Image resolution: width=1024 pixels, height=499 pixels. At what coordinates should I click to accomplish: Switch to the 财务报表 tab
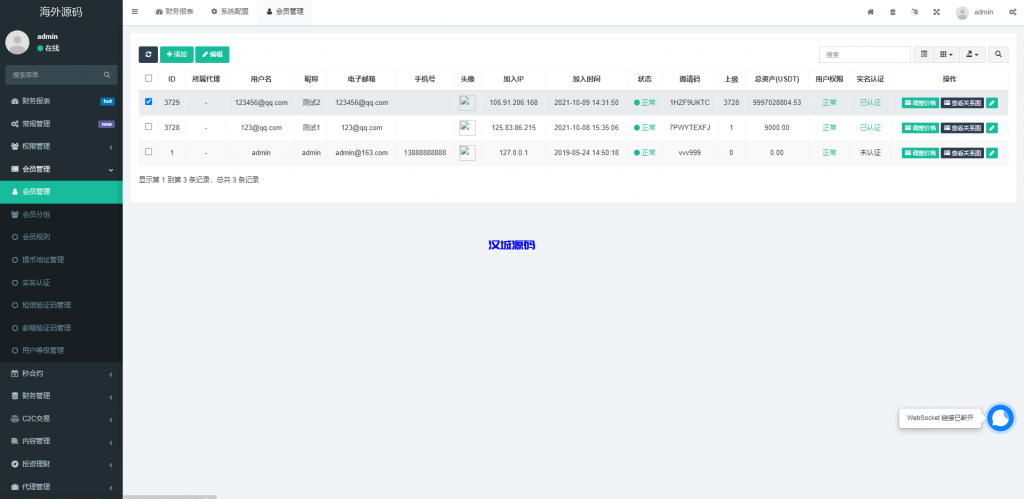coord(174,12)
